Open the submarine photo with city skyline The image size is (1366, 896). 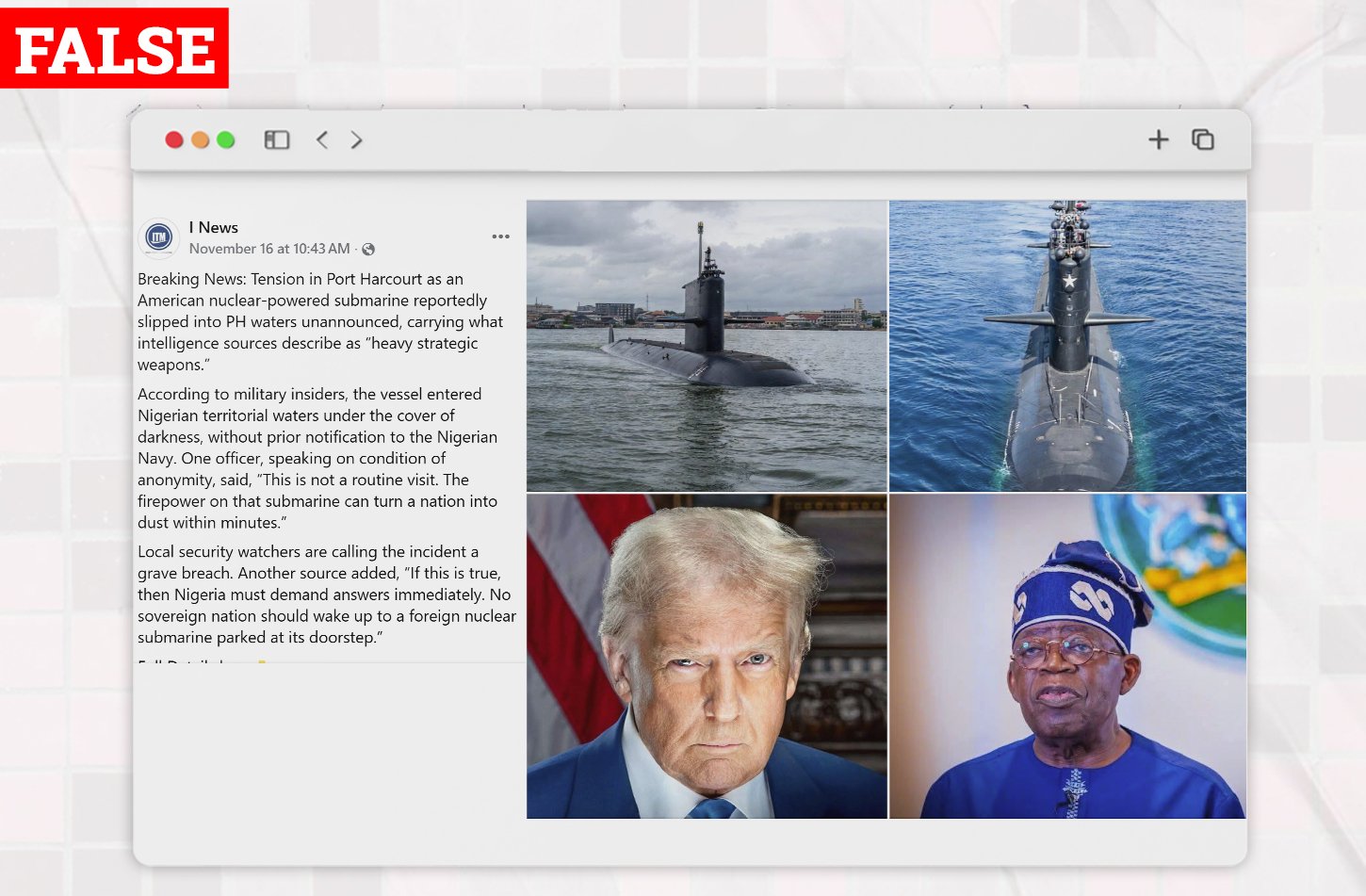[x=707, y=345]
